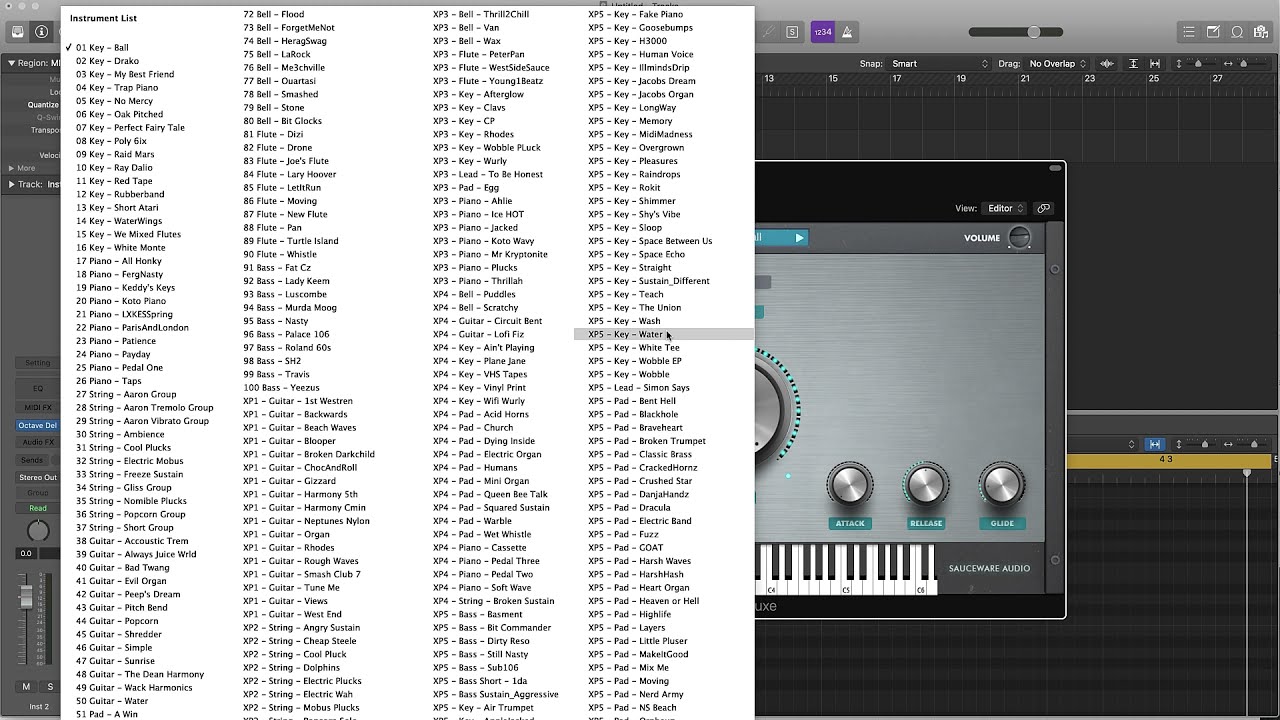The height and width of the screenshot is (720, 1280).
Task: Toggle vertical auto zoom button
Action: (x=1133, y=64)
